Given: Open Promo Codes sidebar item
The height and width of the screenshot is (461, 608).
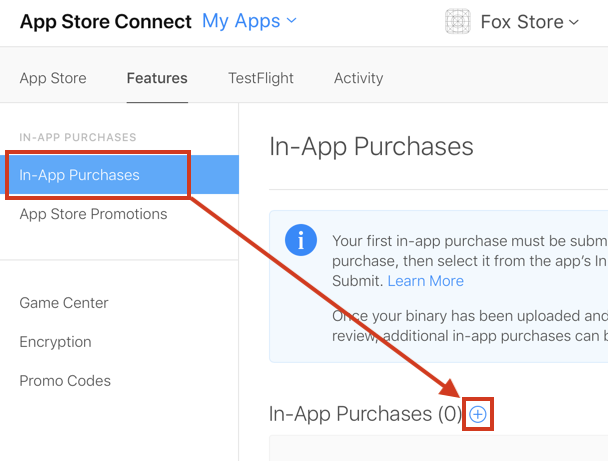Looking at the screenshot, I should pos(65,381).
